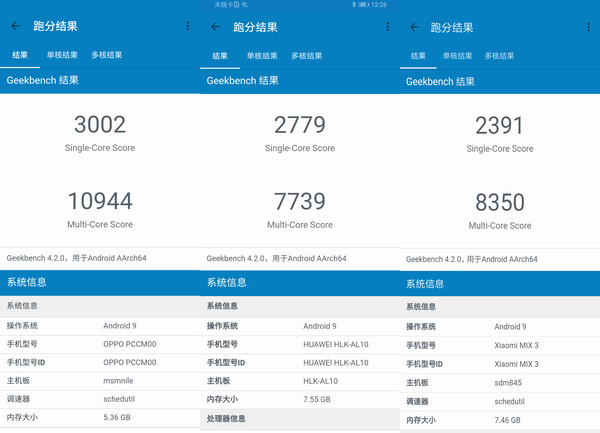
Task: Click 跑分结果 title in HUAWEI screen
Action: (256, 27)
